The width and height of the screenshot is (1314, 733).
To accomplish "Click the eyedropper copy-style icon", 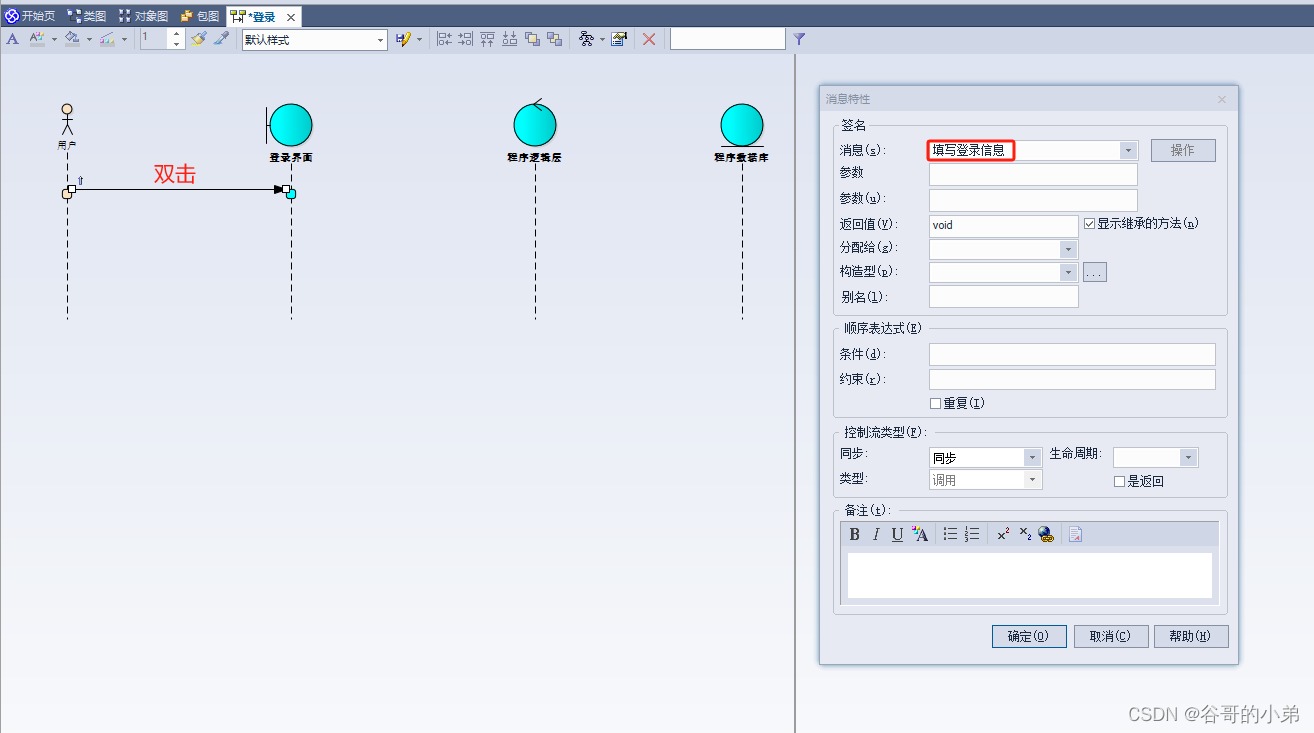I will 222,39.
